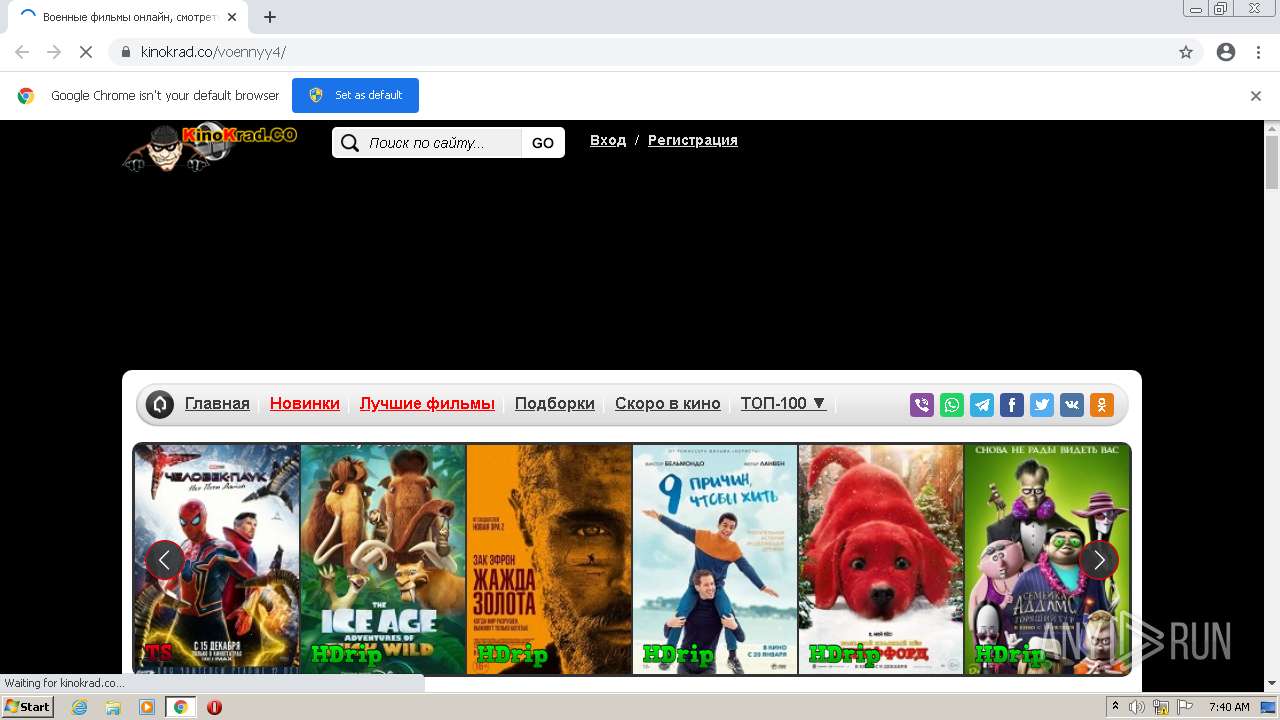The image size is (1280, 720).
Task: Open the Chrome profile avatar menu
Action: click(x=1226, y=52)
